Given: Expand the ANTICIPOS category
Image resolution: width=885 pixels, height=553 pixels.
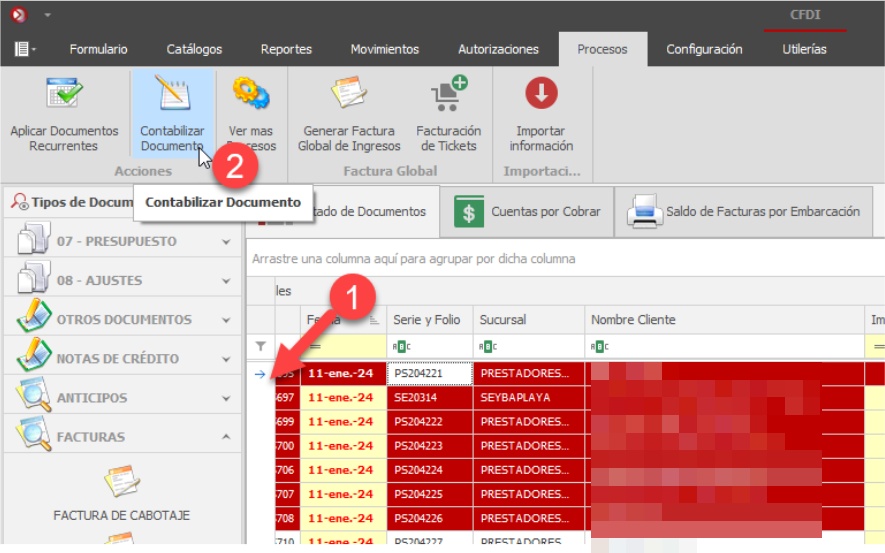Looking at the screenshot, I should (226, 398).
